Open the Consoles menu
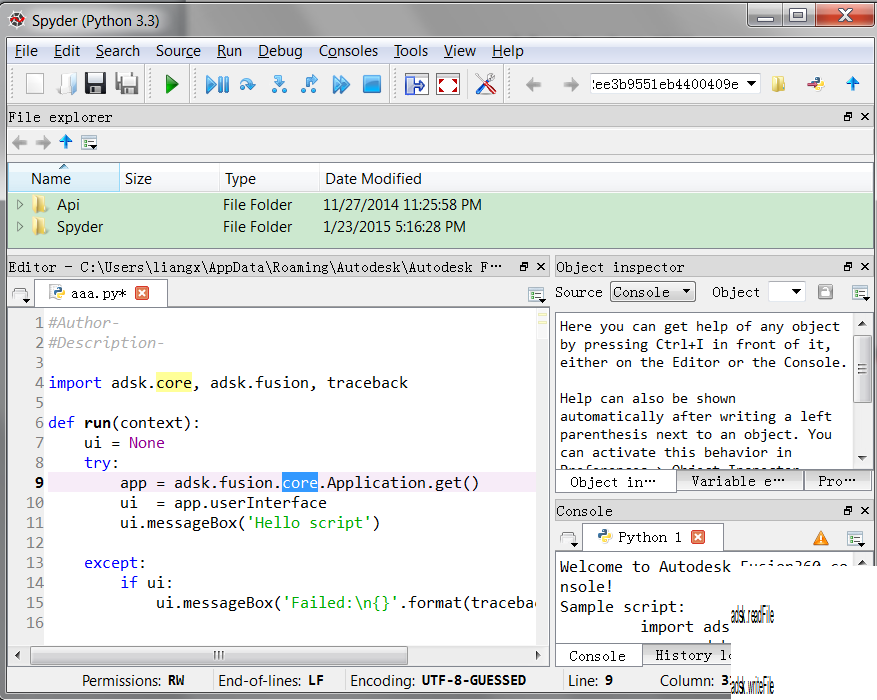 [x=348, y=51]
